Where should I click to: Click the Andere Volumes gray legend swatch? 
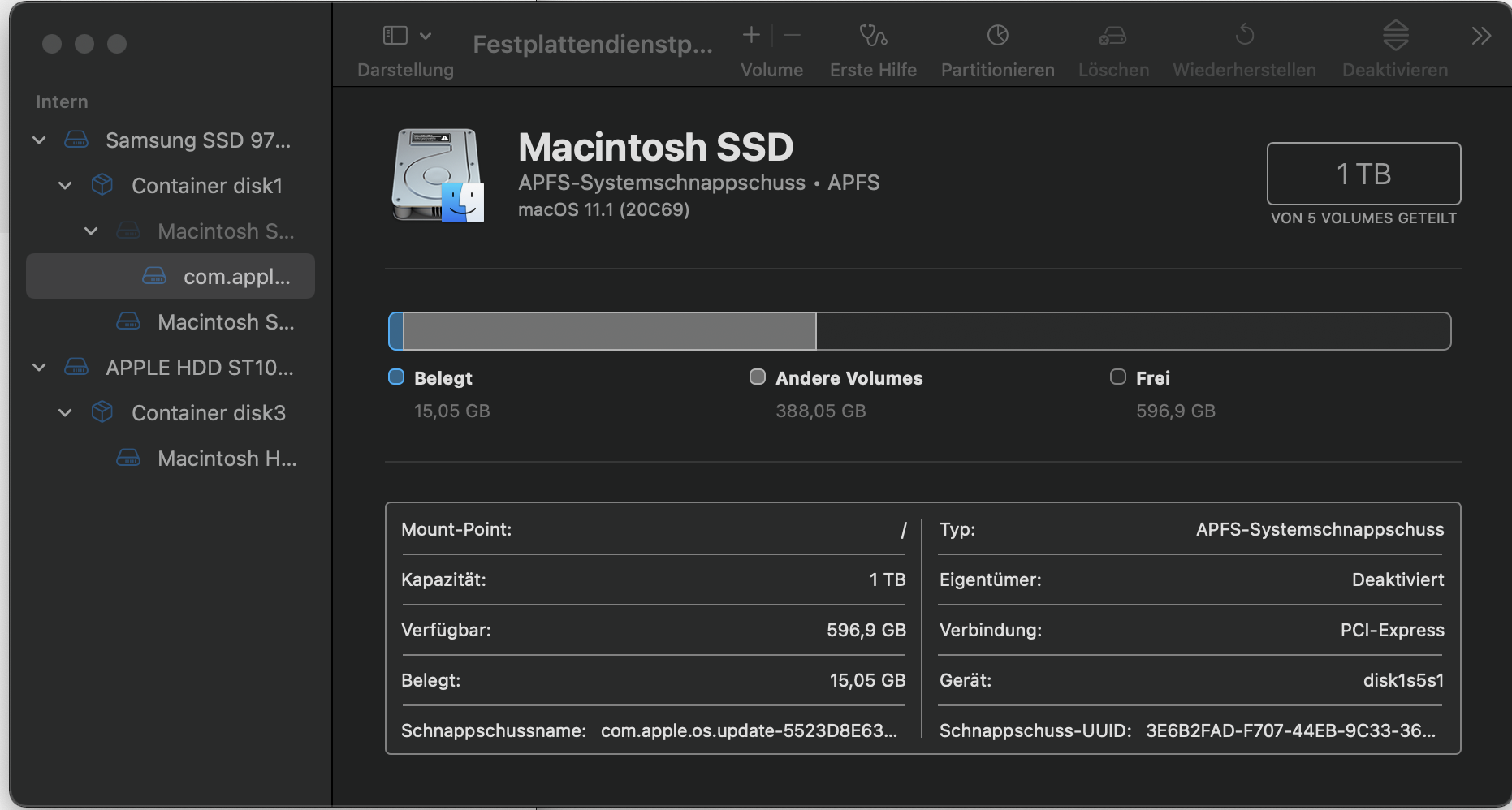point(758,377)
